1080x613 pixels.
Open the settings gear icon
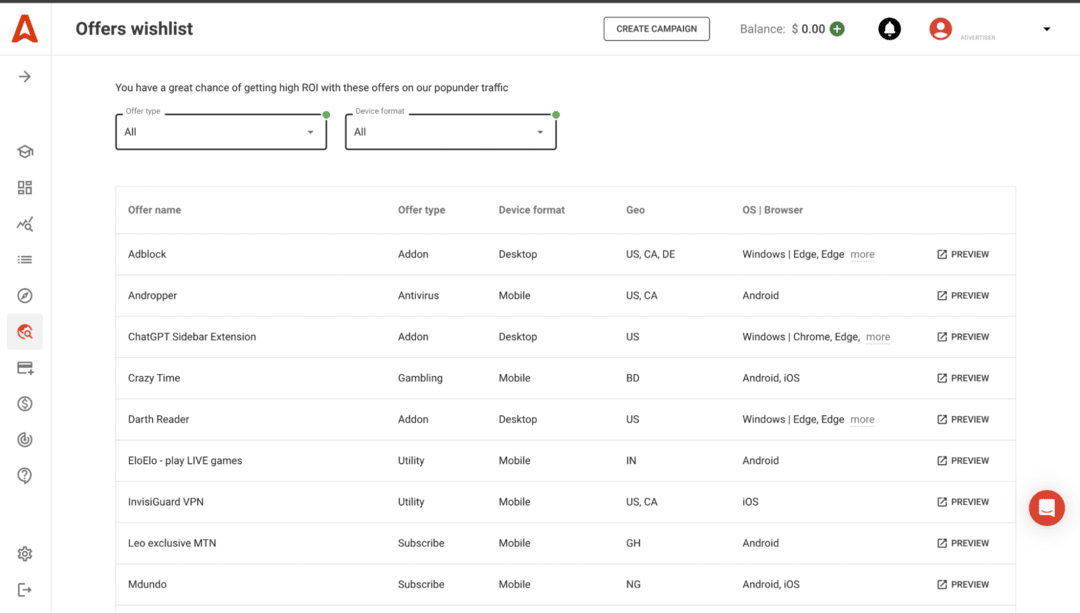click(25, 554)
